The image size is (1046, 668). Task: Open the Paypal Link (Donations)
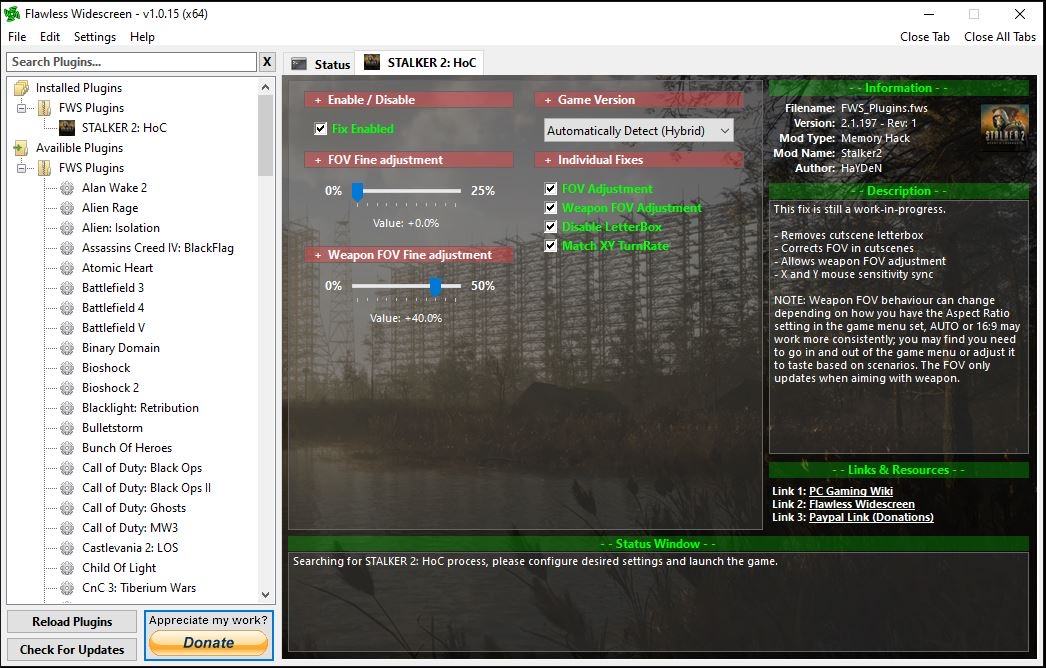[871, 517]
